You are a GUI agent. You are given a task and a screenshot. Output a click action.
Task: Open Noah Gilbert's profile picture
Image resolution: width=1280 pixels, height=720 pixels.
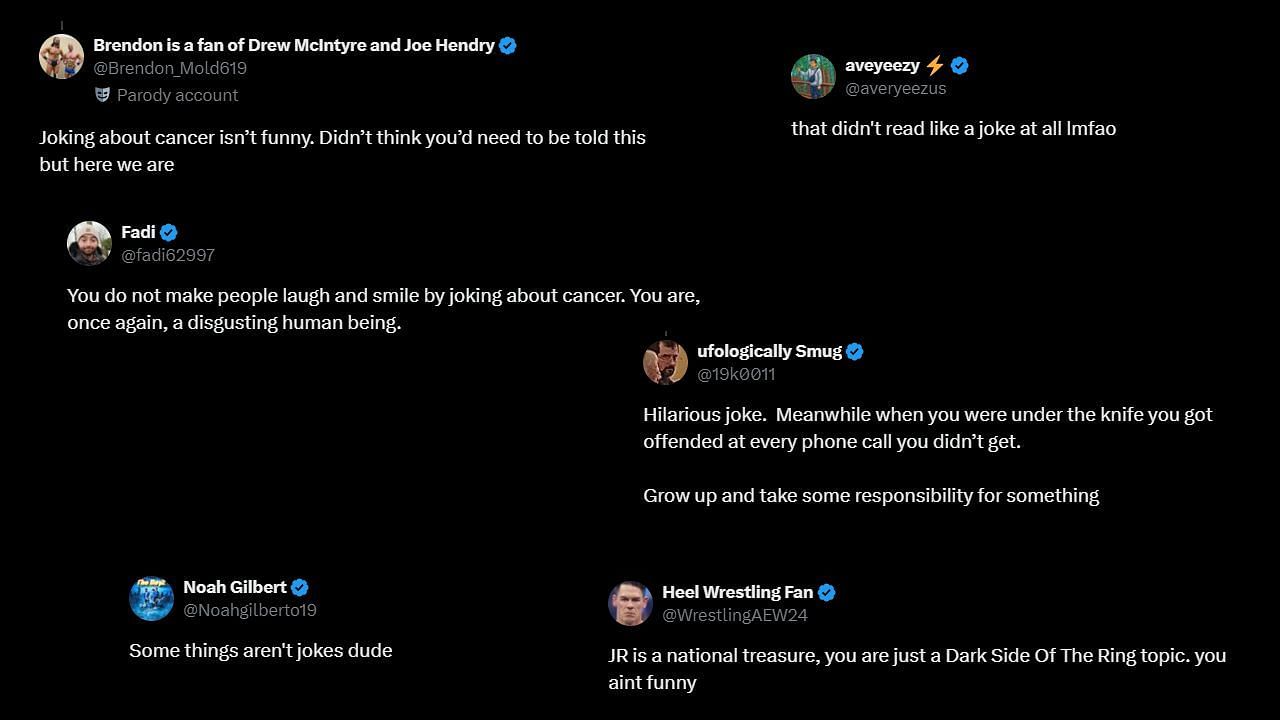coord(151,598)
